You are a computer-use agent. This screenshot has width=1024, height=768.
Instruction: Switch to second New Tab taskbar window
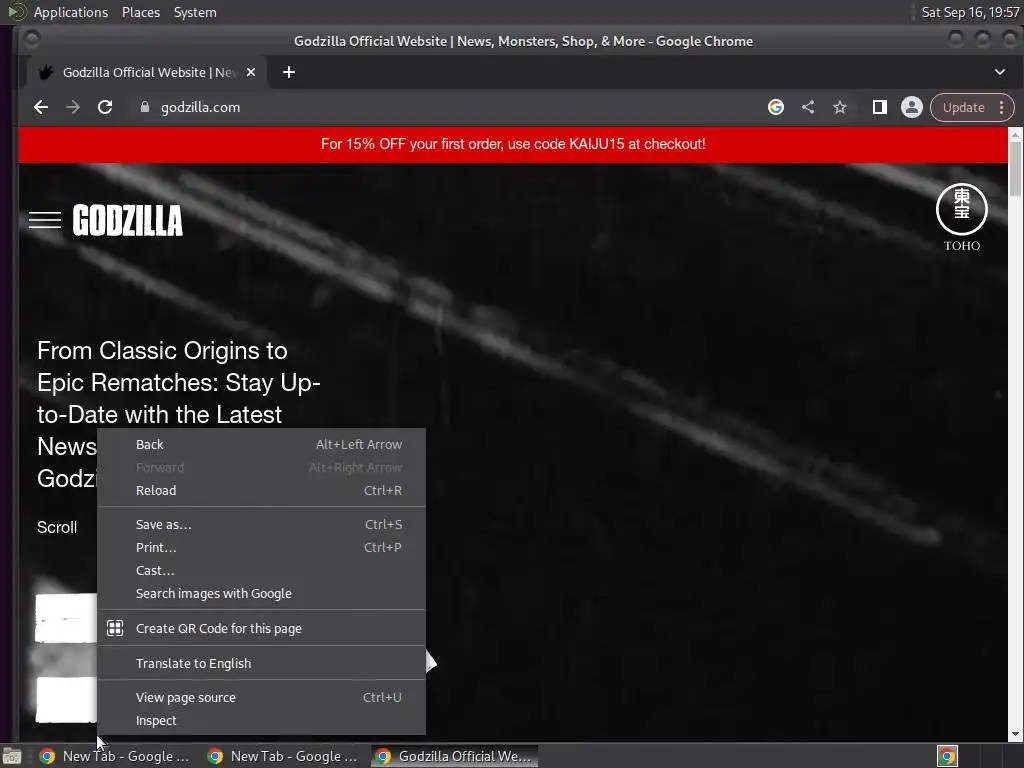(283, 756)
